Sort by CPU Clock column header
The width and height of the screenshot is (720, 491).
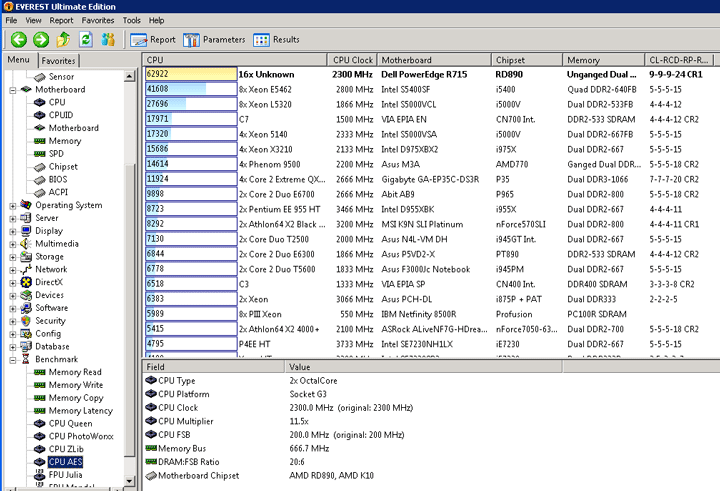point(352,60)
